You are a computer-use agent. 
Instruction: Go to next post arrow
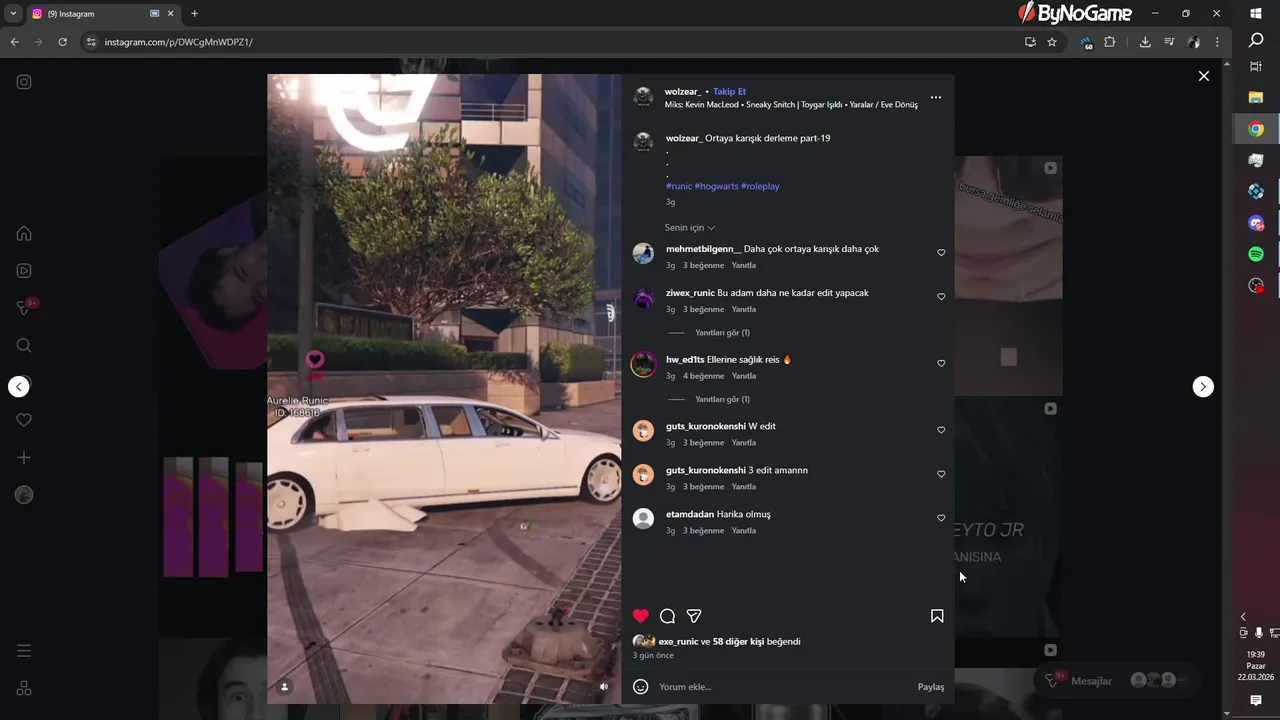(x=1203, y=387)
